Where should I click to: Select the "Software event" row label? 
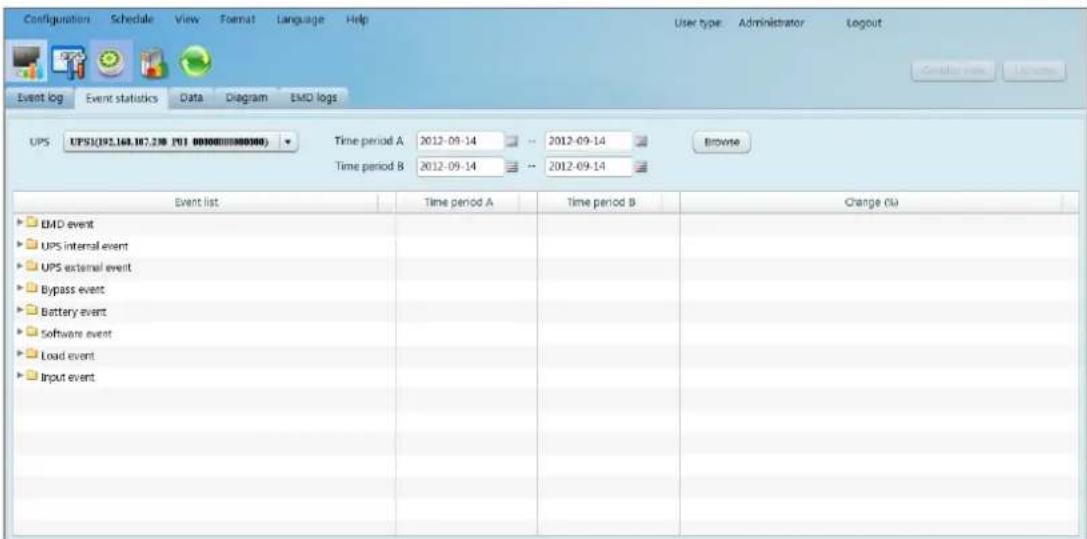76,334
